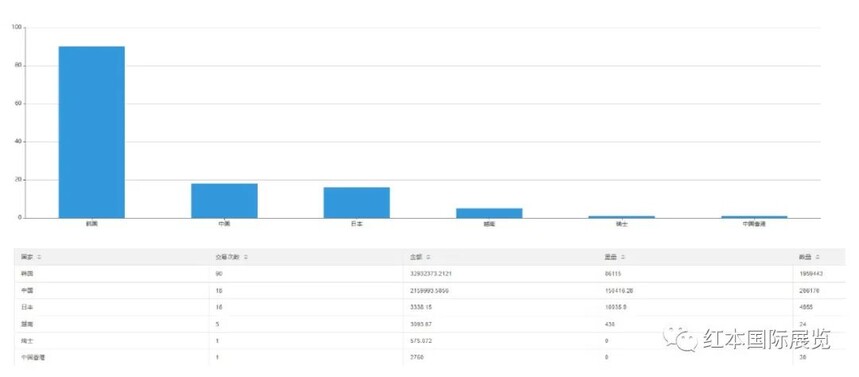The width and height of the screenshot is (859, 377).
Task: Click the 日本 label under the x-axis
Action: tap(357, 224)
